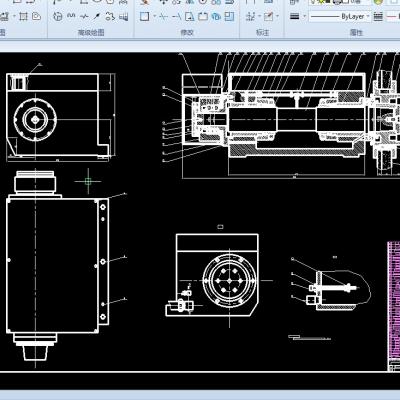Select the rounded polygon outline tool icon
Viewport: 400px width, 400px height.
pyautogui.click(x=36, y=16)
